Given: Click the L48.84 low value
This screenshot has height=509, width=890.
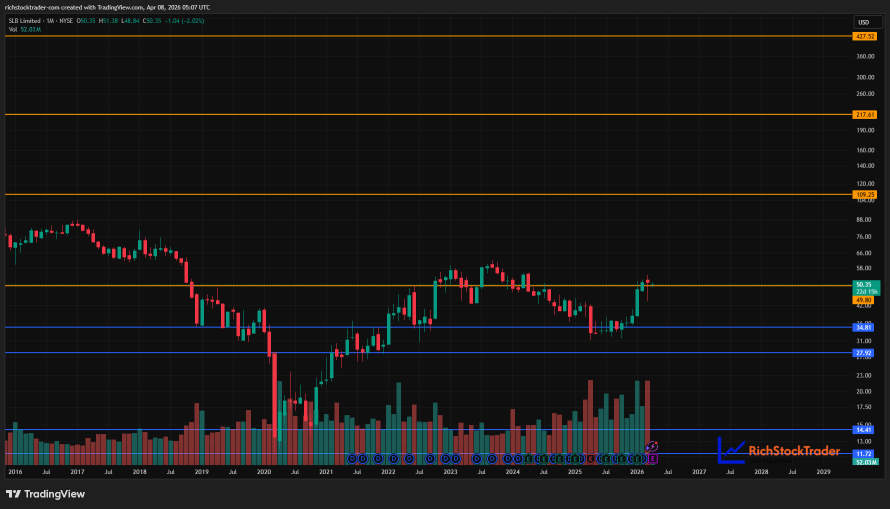Looking at the screenshot, I should 130,21.
